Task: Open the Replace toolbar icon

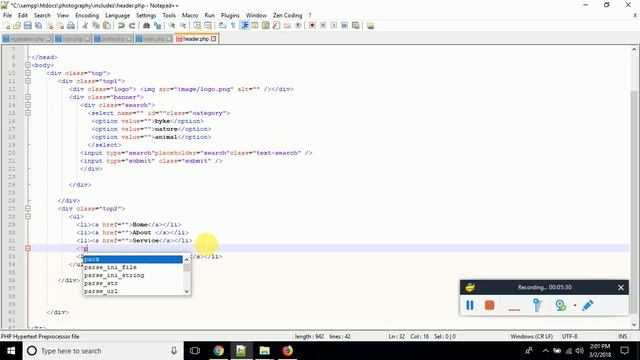Action: click(x=157, y=25)
